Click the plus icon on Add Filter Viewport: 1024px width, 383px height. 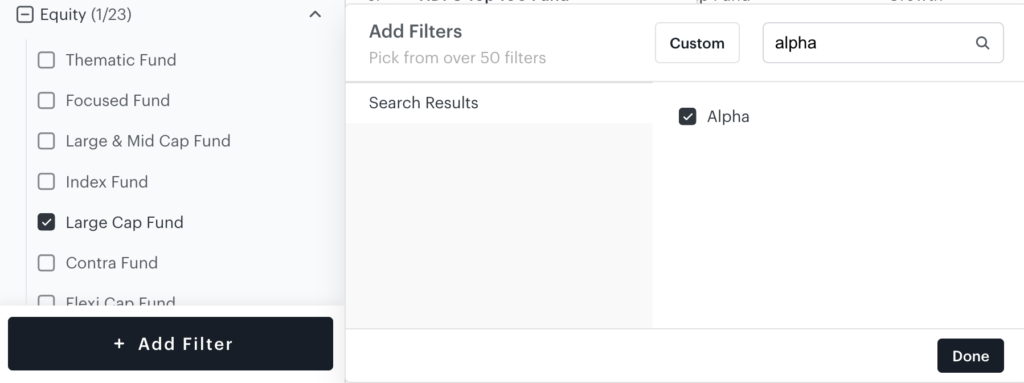coord(119,344)
